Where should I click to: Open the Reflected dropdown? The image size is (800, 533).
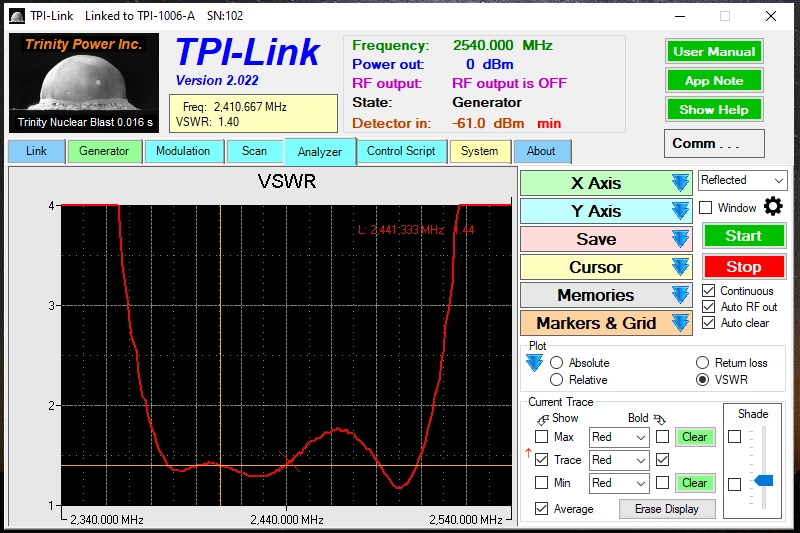(742, 180)
